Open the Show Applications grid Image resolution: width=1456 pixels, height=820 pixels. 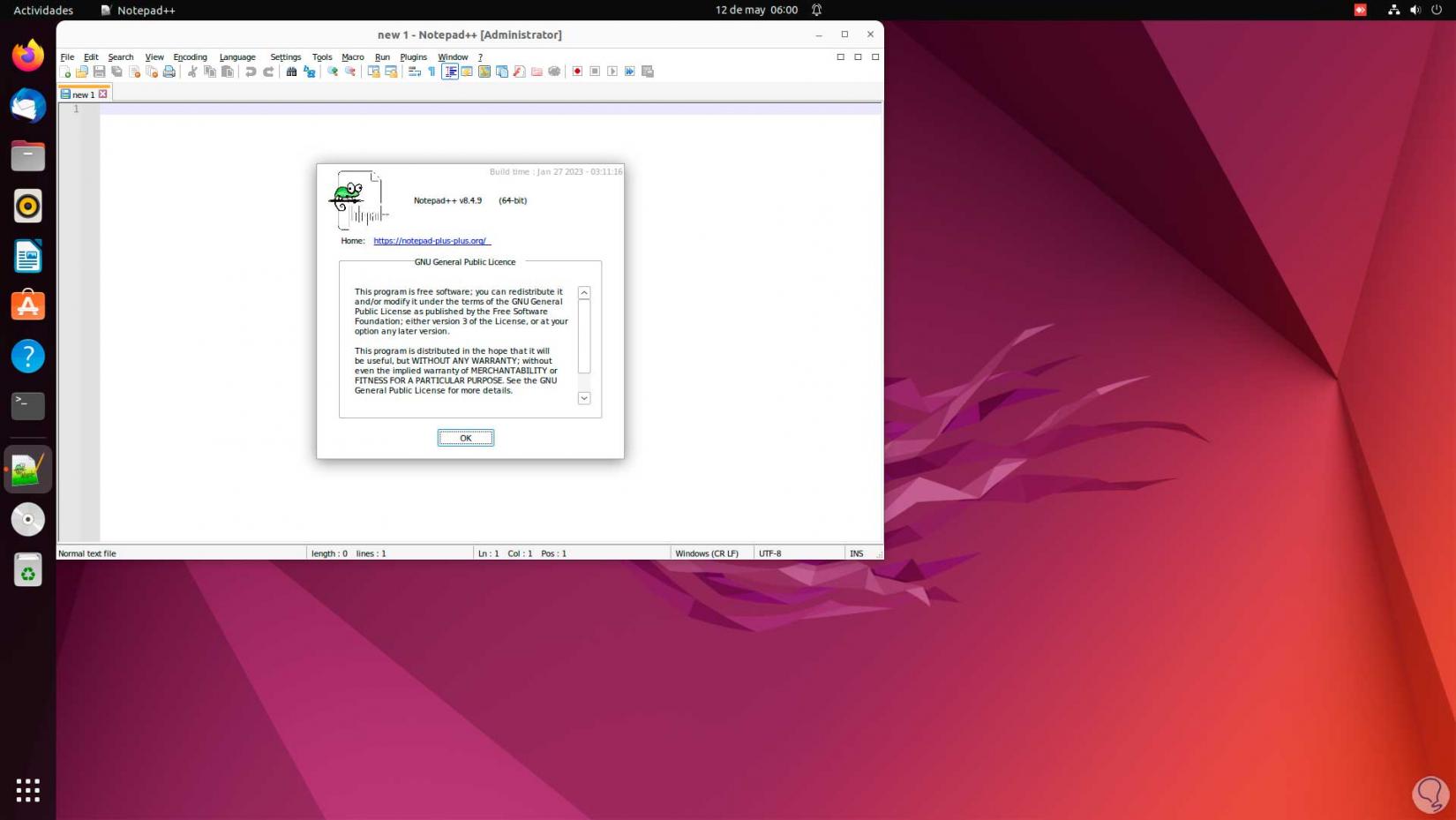coord(28,790)
